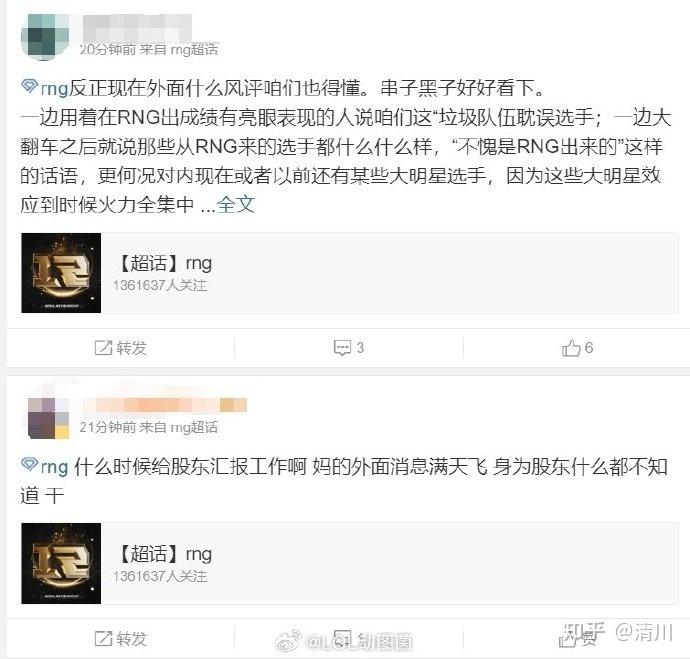The image size is (690, 659).
Task: Open RNG logo thumbnail in second topic card
Action: coord(61,563)
